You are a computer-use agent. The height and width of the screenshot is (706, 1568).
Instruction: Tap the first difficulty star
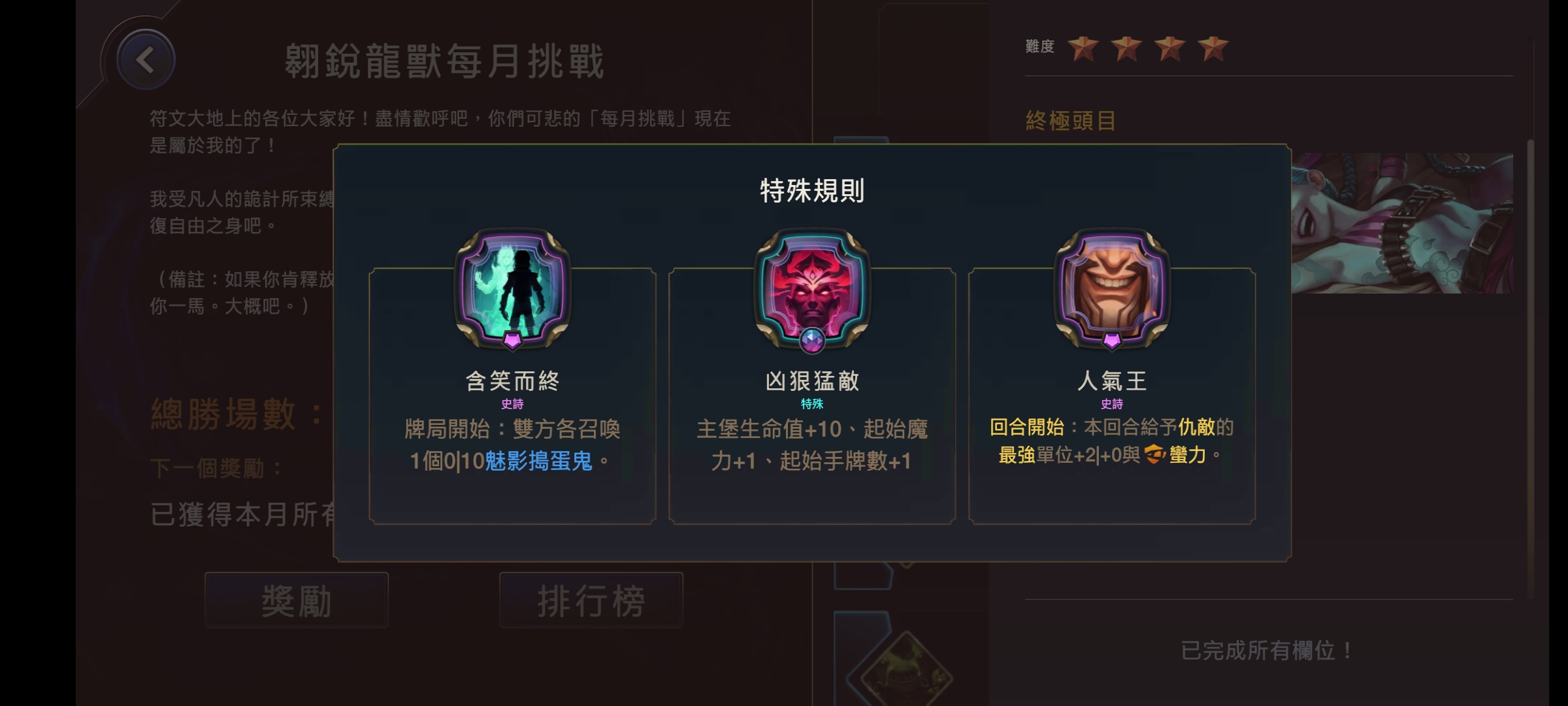pos(1083,48)
